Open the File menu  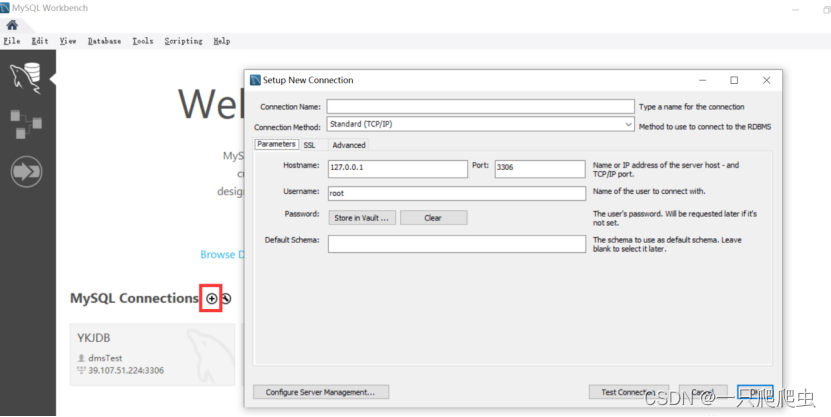[x=12, y=41]
